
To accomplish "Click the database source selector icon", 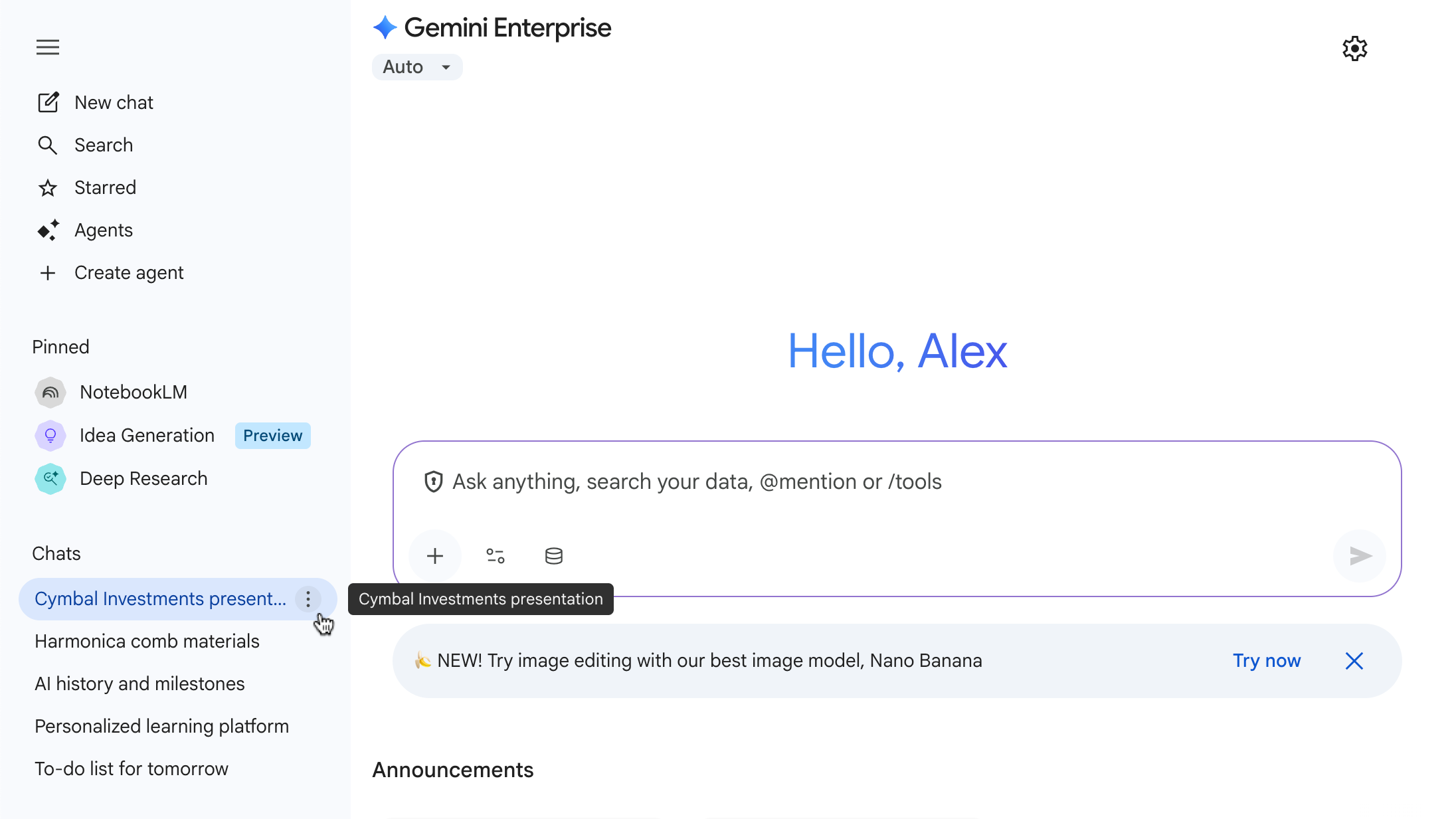I will pyautogui.click(x=553, y=556).
